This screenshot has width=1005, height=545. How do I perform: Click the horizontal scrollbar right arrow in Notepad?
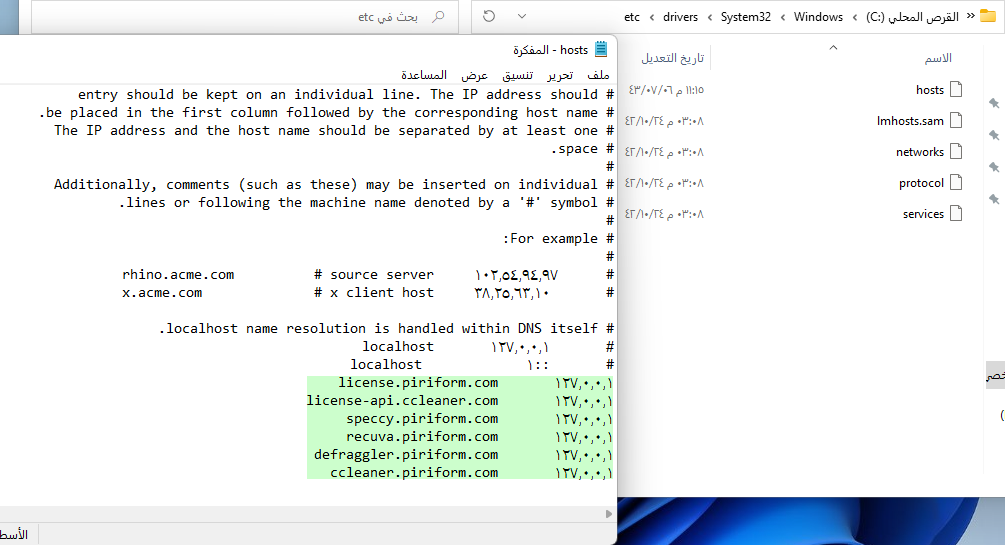pos(608,514)
